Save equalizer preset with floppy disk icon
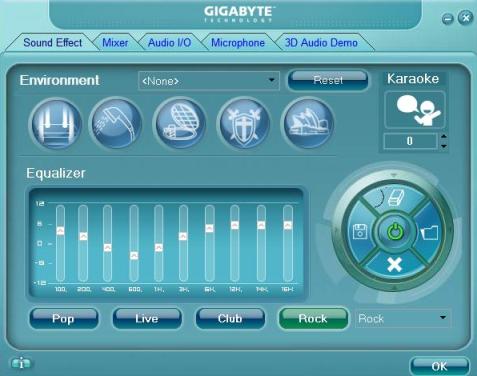Screen dimensions: 477x376 click(x=360, y=231)
